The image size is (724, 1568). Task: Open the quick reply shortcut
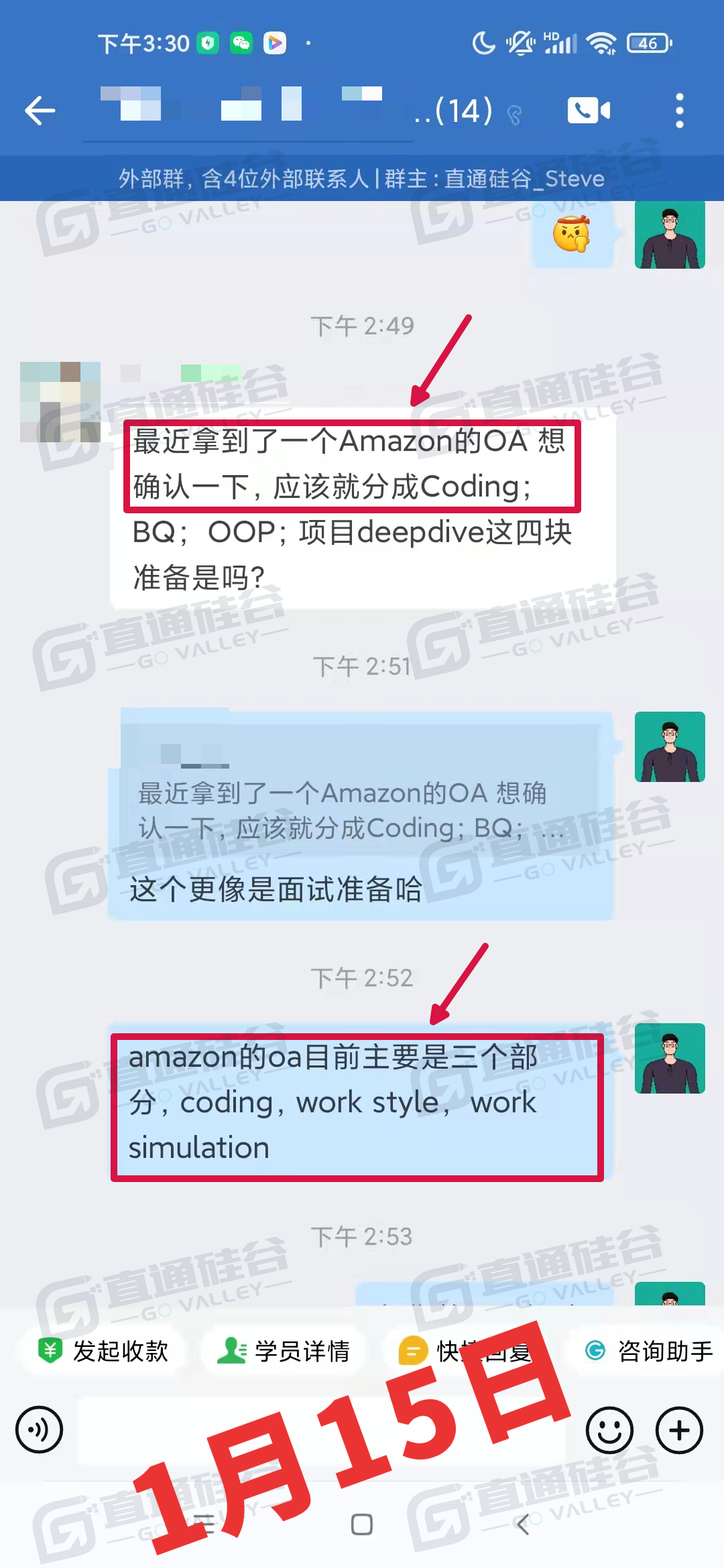coord(465,1351)
